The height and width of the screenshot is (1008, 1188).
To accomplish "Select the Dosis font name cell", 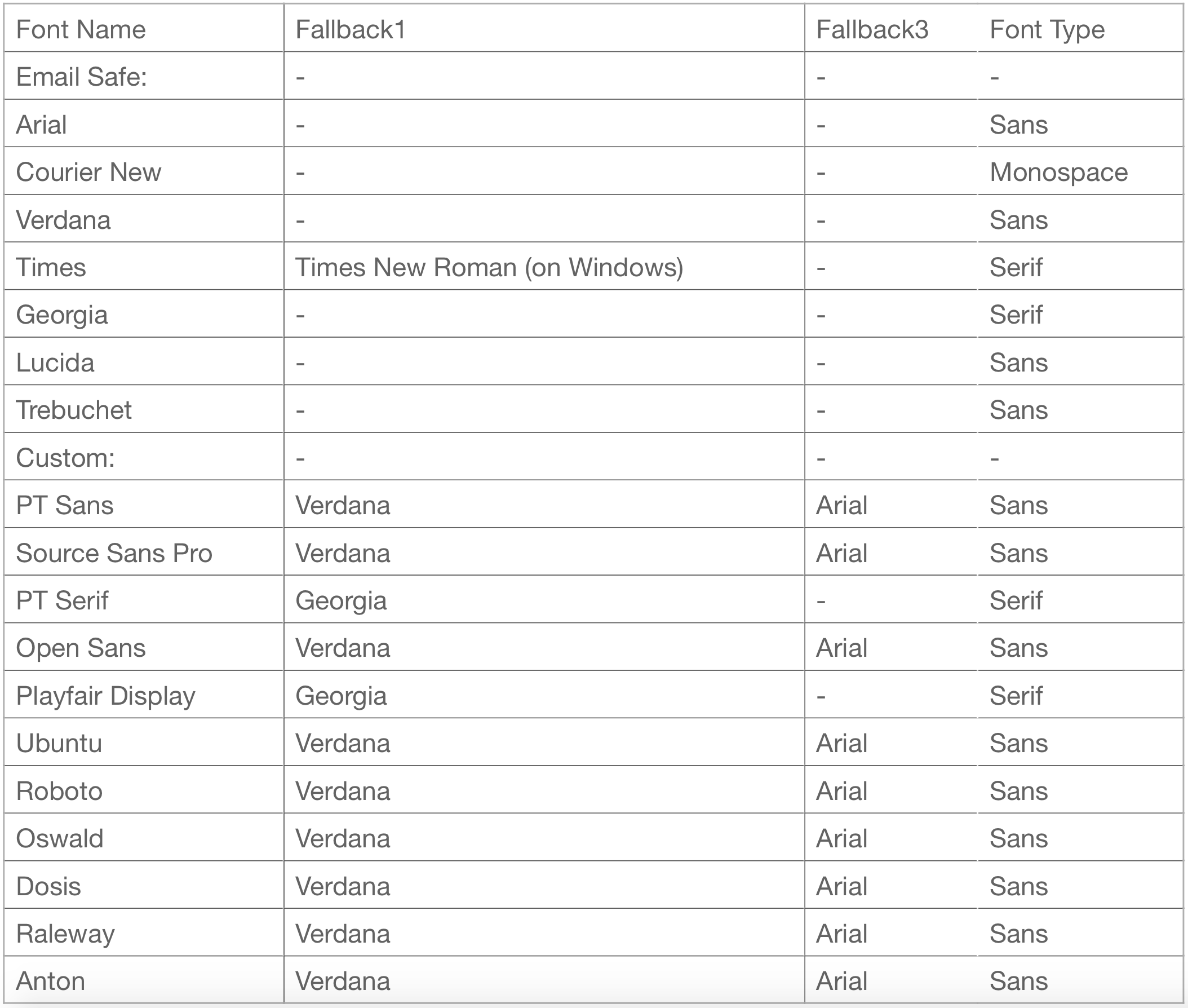I will click(48, 886).
